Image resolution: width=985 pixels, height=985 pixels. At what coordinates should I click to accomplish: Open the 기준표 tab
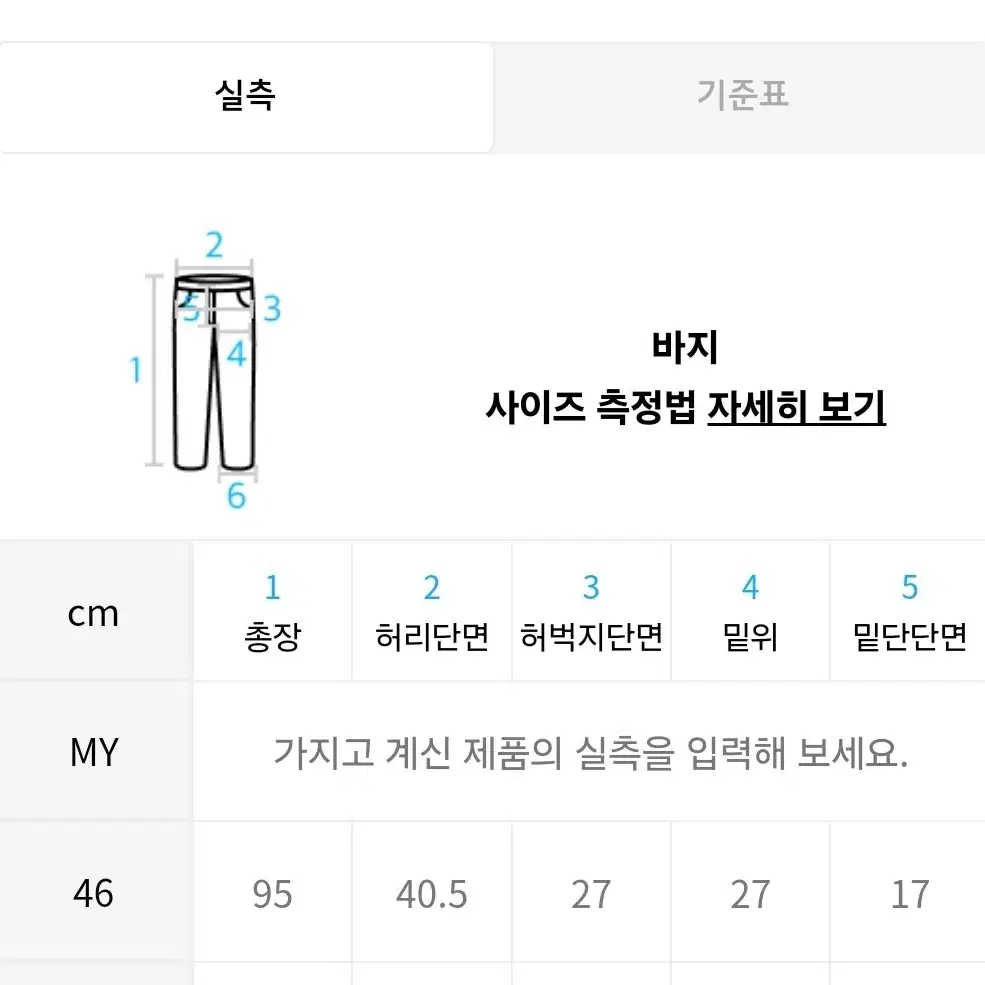tap(741, 97)
